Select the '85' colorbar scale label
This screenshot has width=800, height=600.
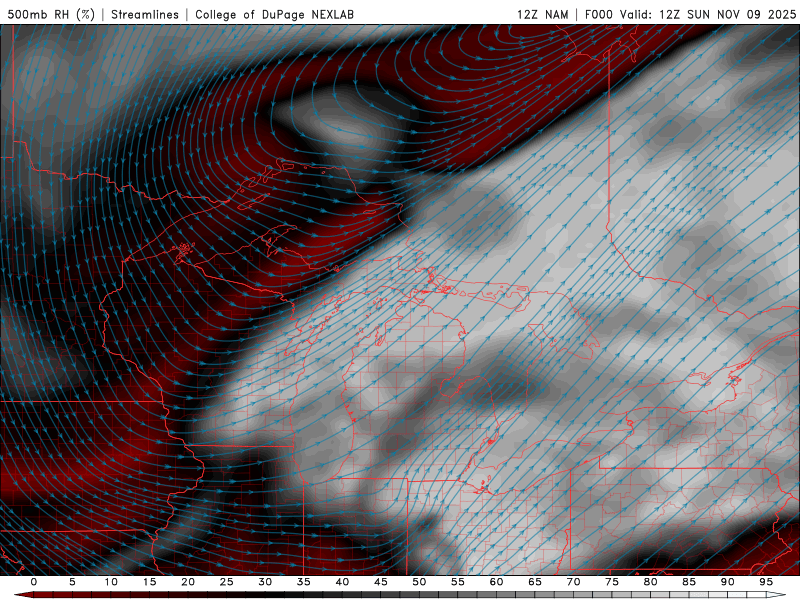pyautogui.click(x=689, y=582)
